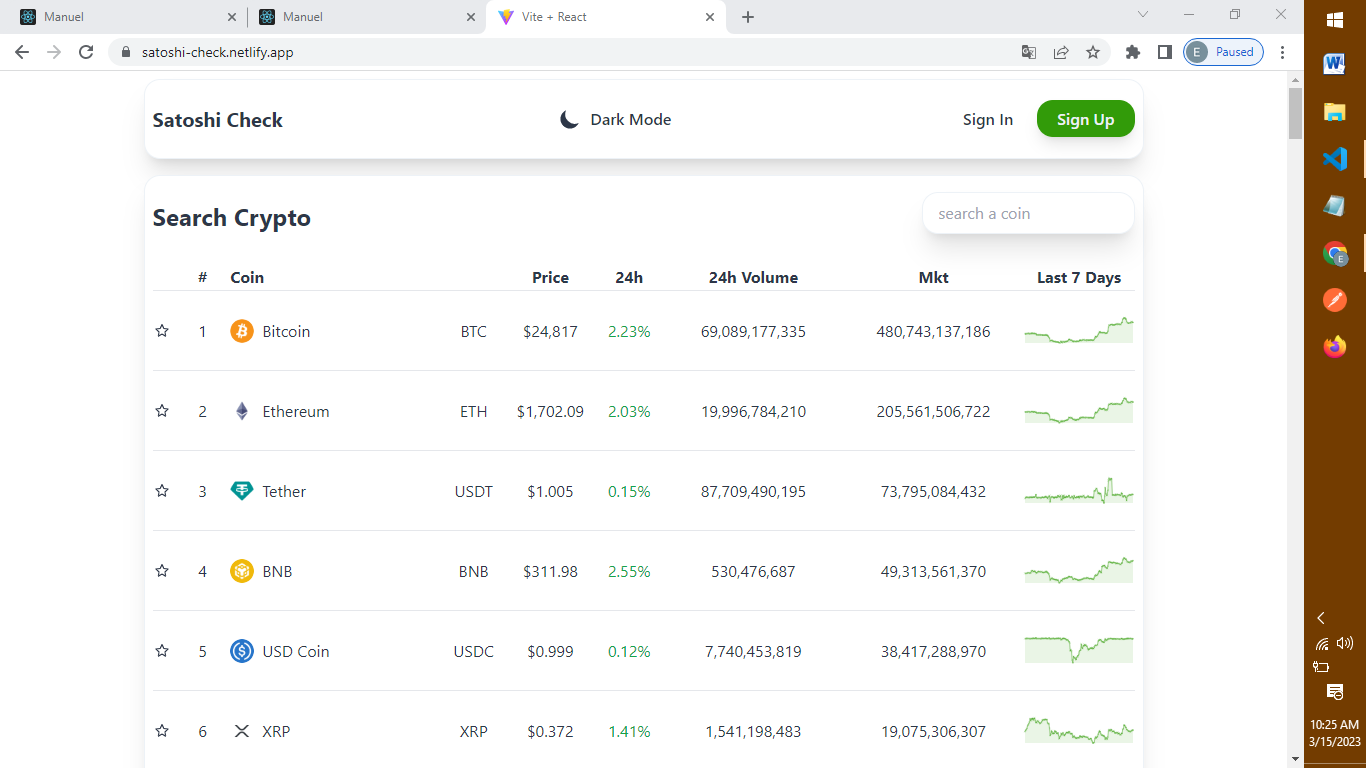Open the Windows Start menu
Viewport: 1366px width, 768px height.
click(x=1335, y=19)
